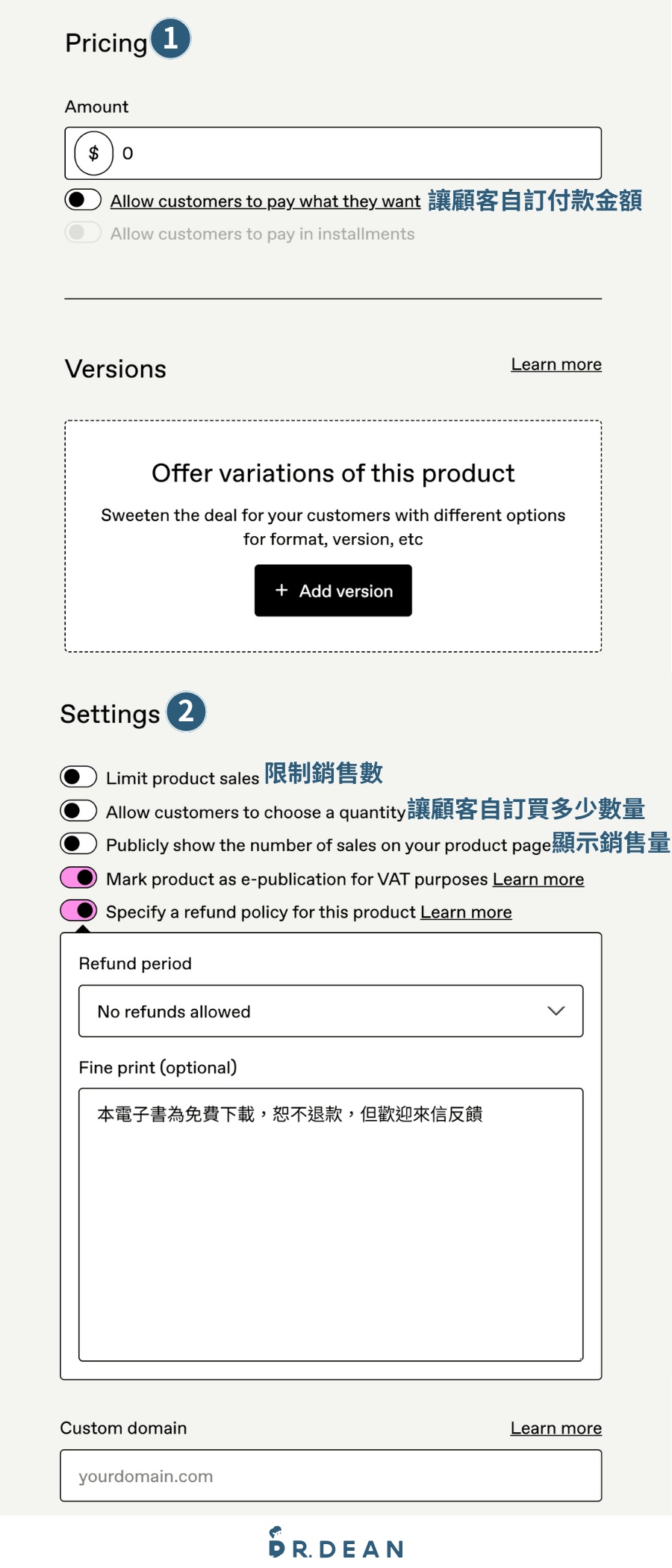
Task: Click the dollar sign icon in Amount field
Action: 93,153
